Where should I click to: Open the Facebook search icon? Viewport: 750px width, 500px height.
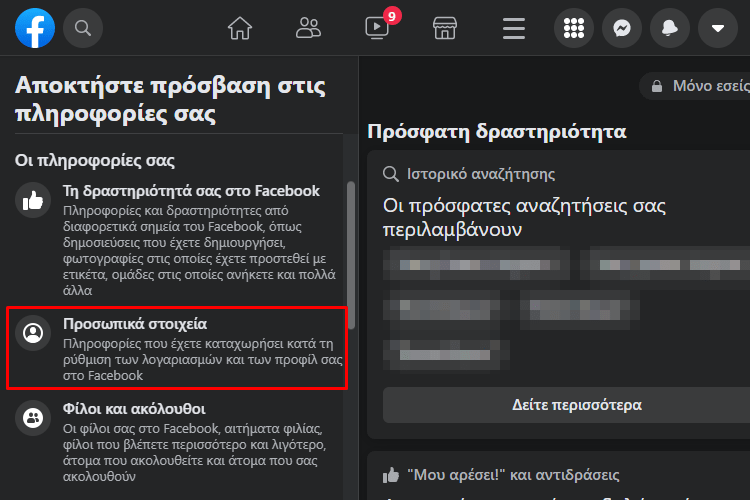click(83, 28)
